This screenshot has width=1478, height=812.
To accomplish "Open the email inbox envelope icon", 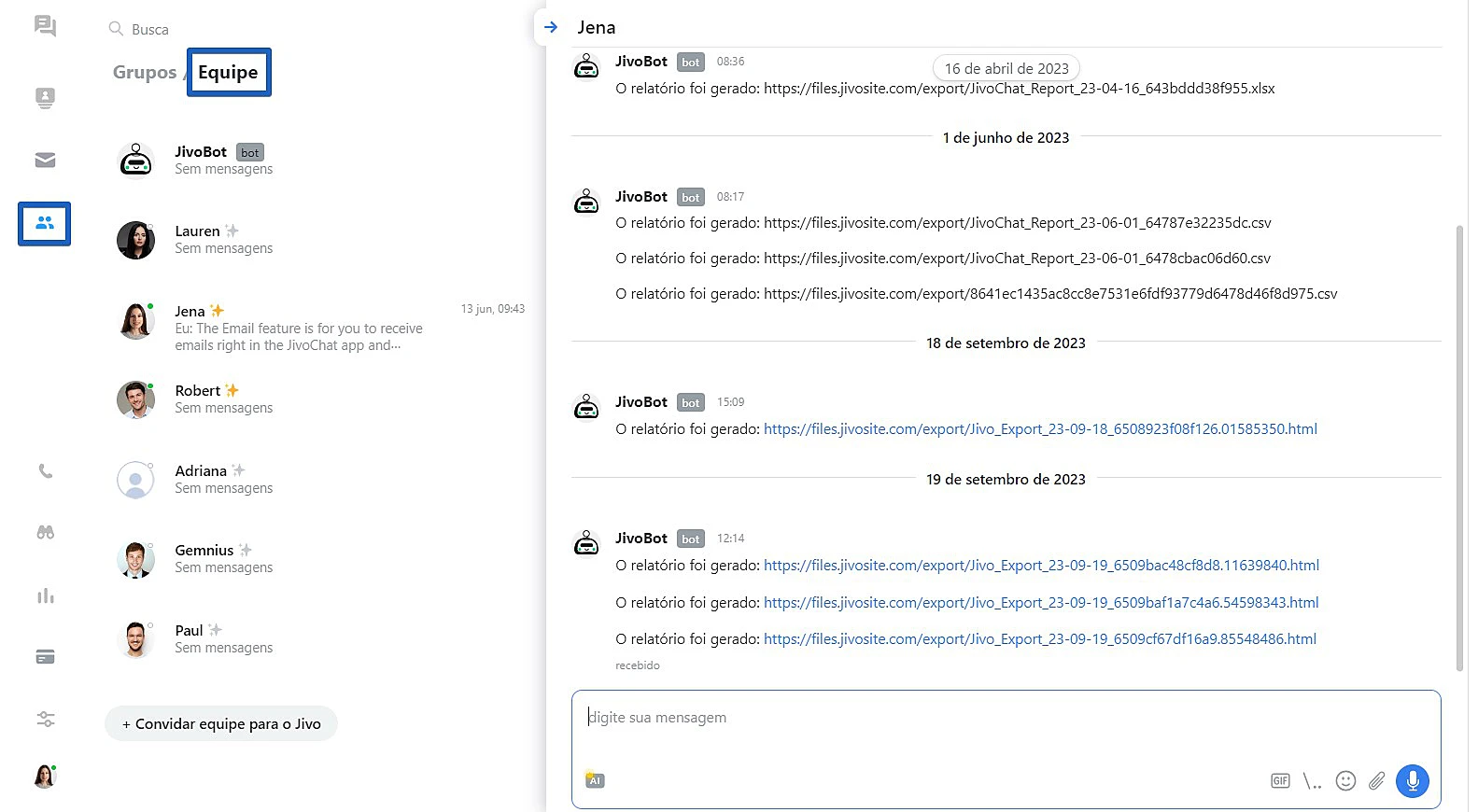I will pyautogui.click(x=45, y=161).
